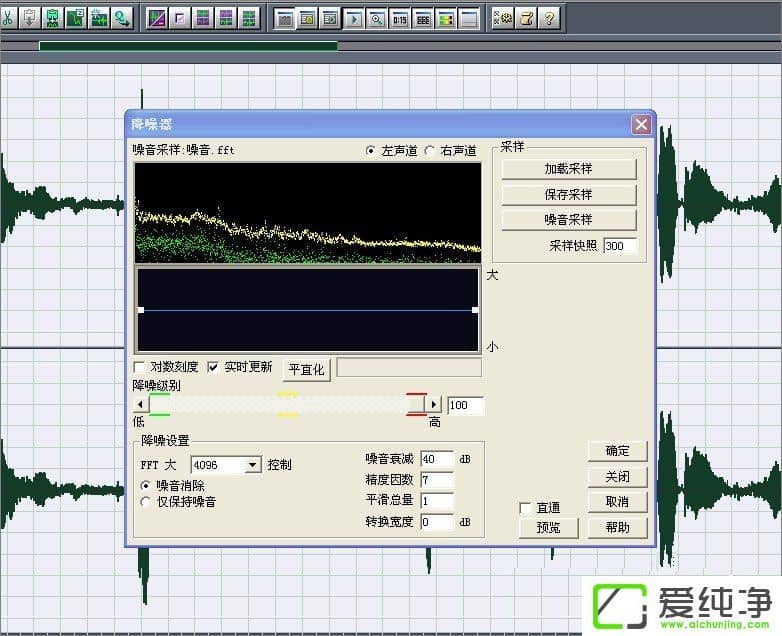
Task: Select the 仅保持噪音 option
Action: (x=146, y=502)
